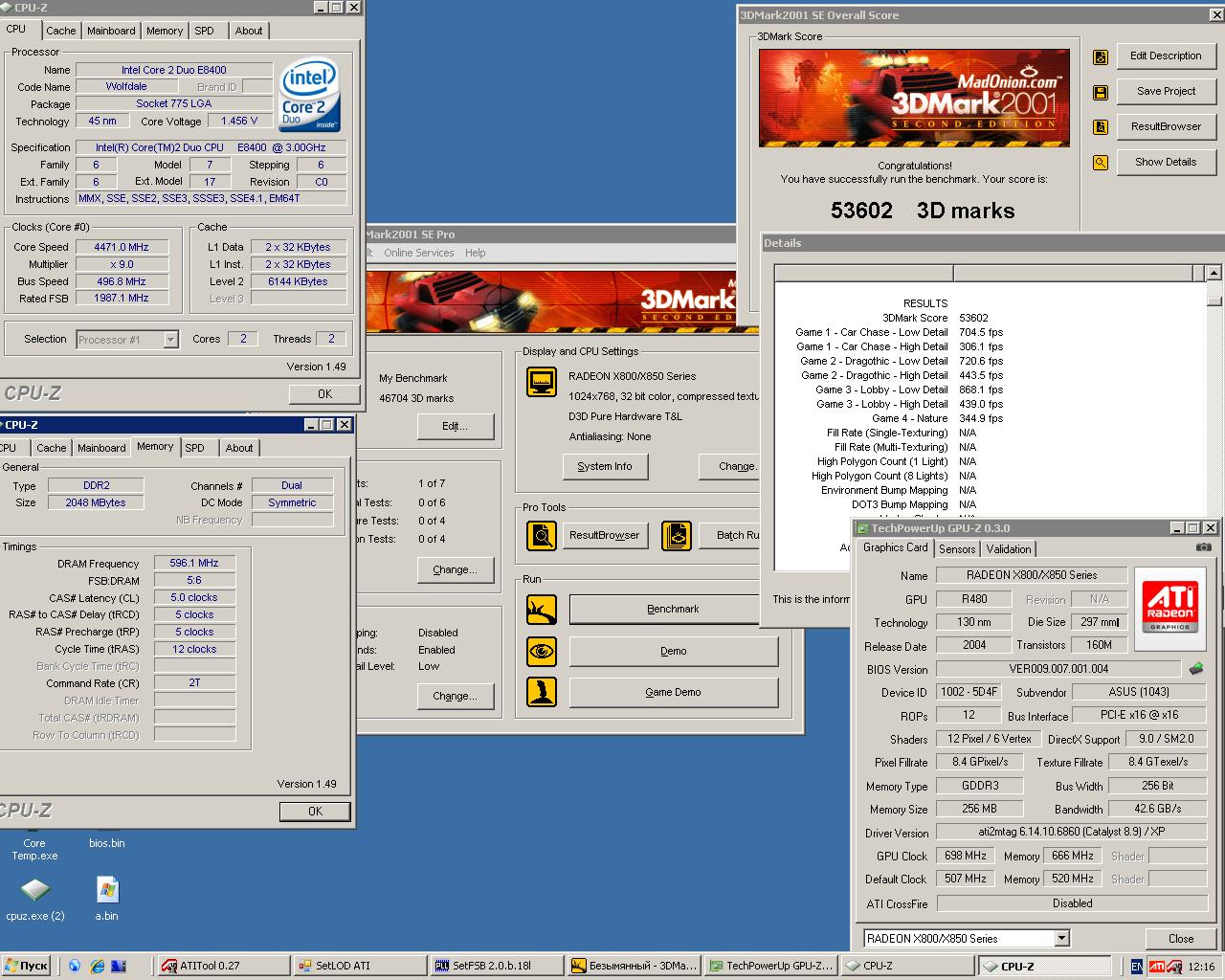Open Help menu in 3DMark2001 SE Pro
Screen dimensions: 1225x980
[475, 253]
